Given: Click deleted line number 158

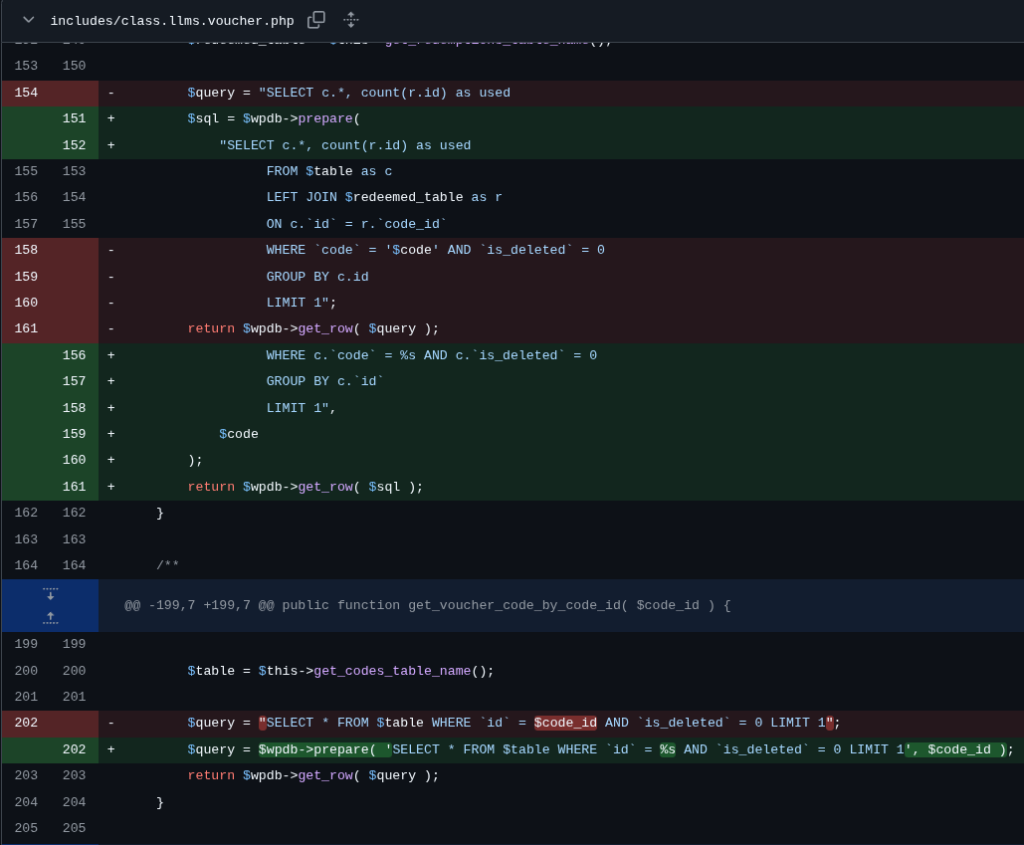Looking at the screenshot, I should click(26, 250).
